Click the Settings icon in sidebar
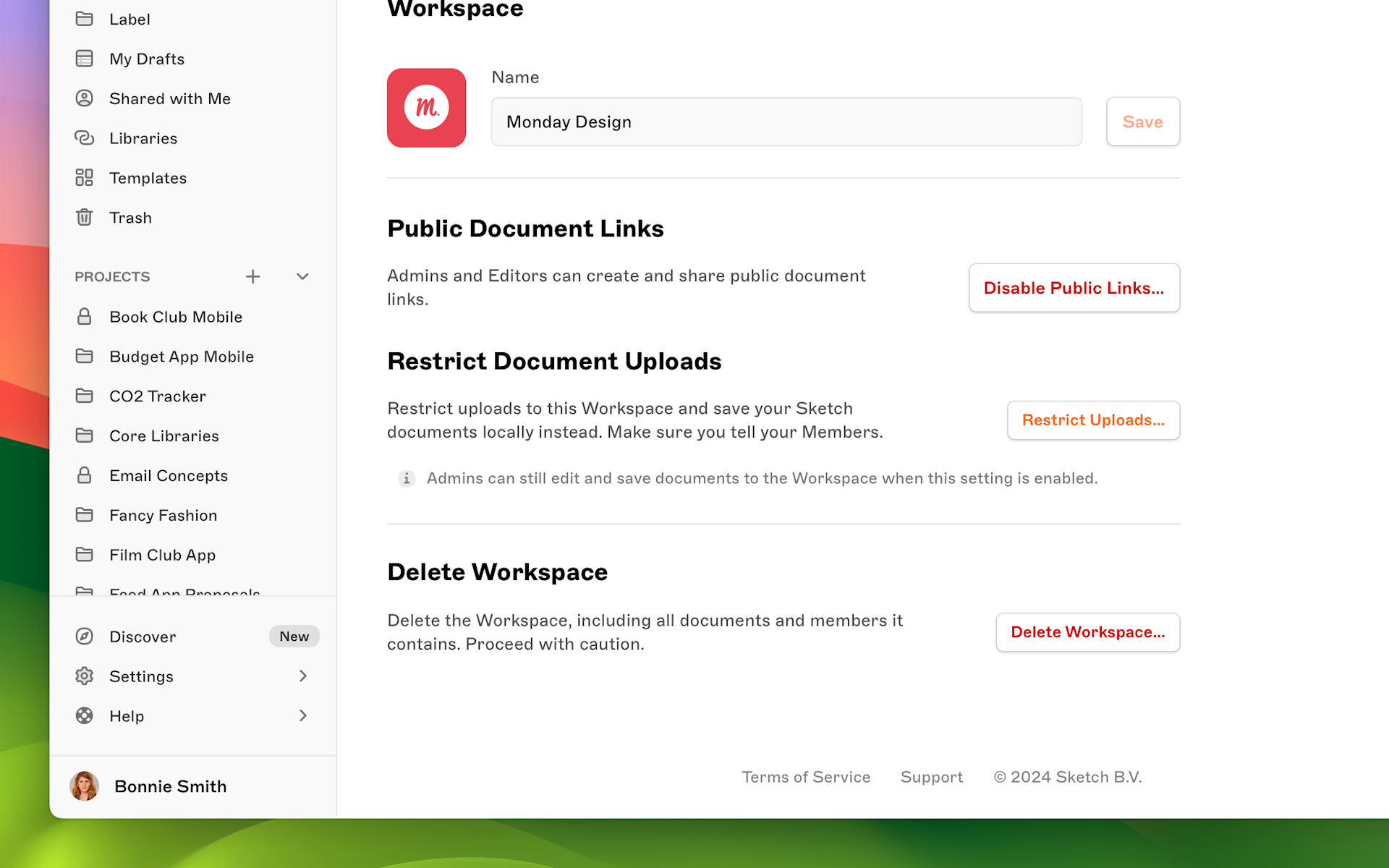The width and height of the screenshot is (1389, 868). coord(84,675)
